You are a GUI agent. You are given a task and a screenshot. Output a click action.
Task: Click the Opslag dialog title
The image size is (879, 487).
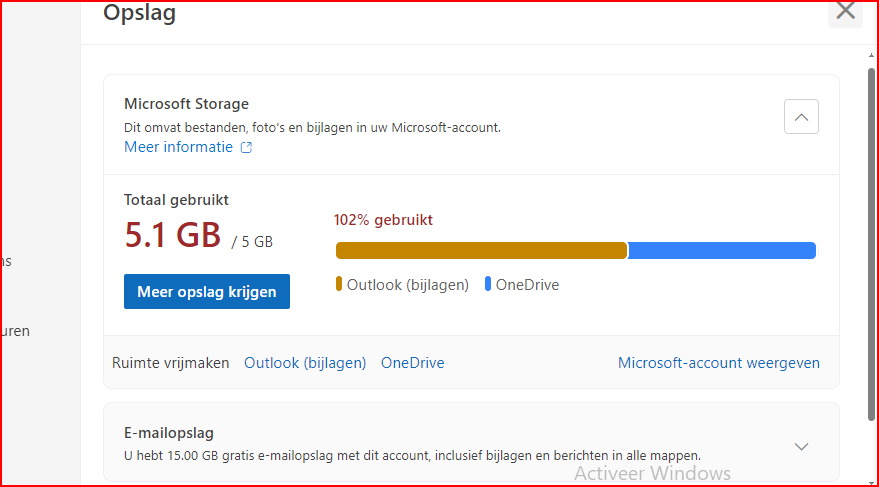tap(139, 12)
